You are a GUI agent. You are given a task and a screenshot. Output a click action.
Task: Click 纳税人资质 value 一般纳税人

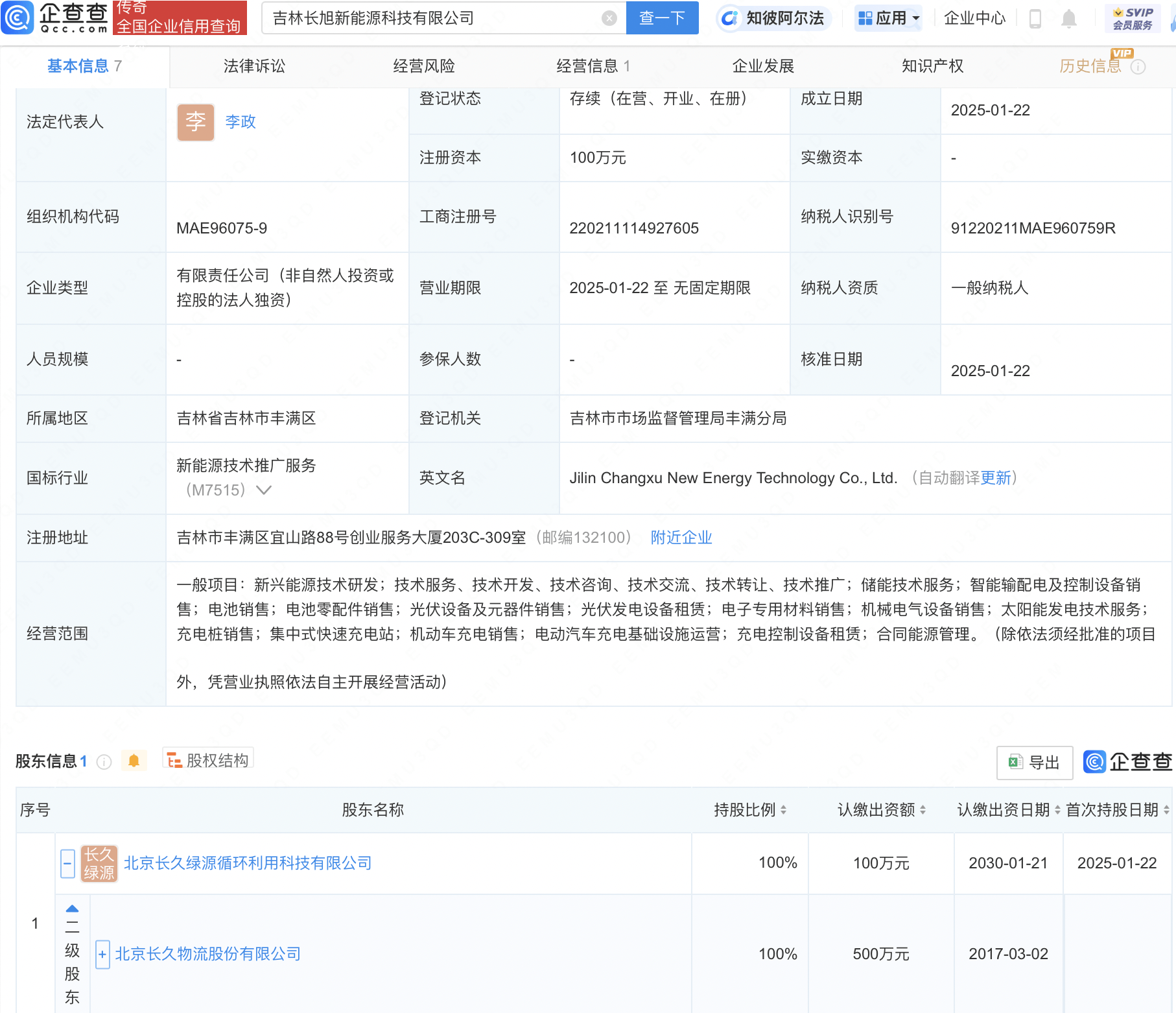pyautogui.click(x=989, y=288)
